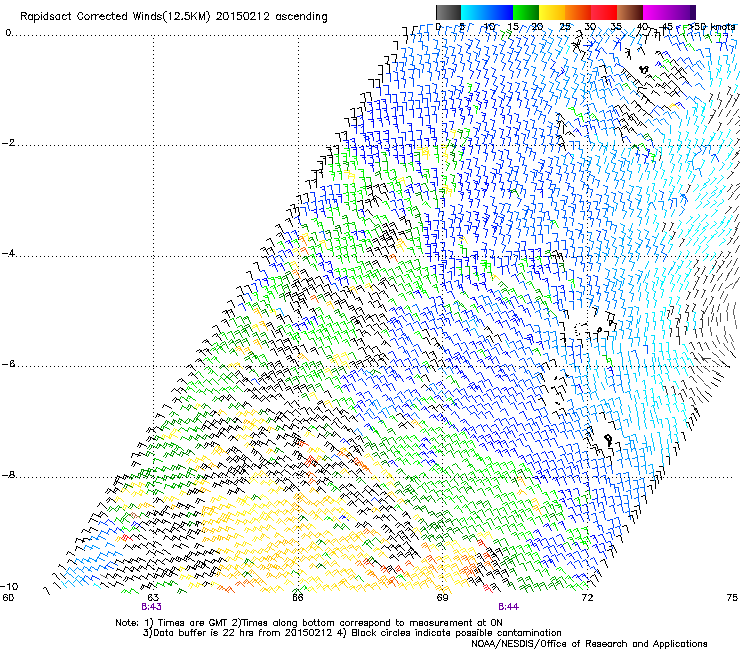740x650 pixels.
Task: Click the '-4' latitude axis label
Action: (9, 253)
